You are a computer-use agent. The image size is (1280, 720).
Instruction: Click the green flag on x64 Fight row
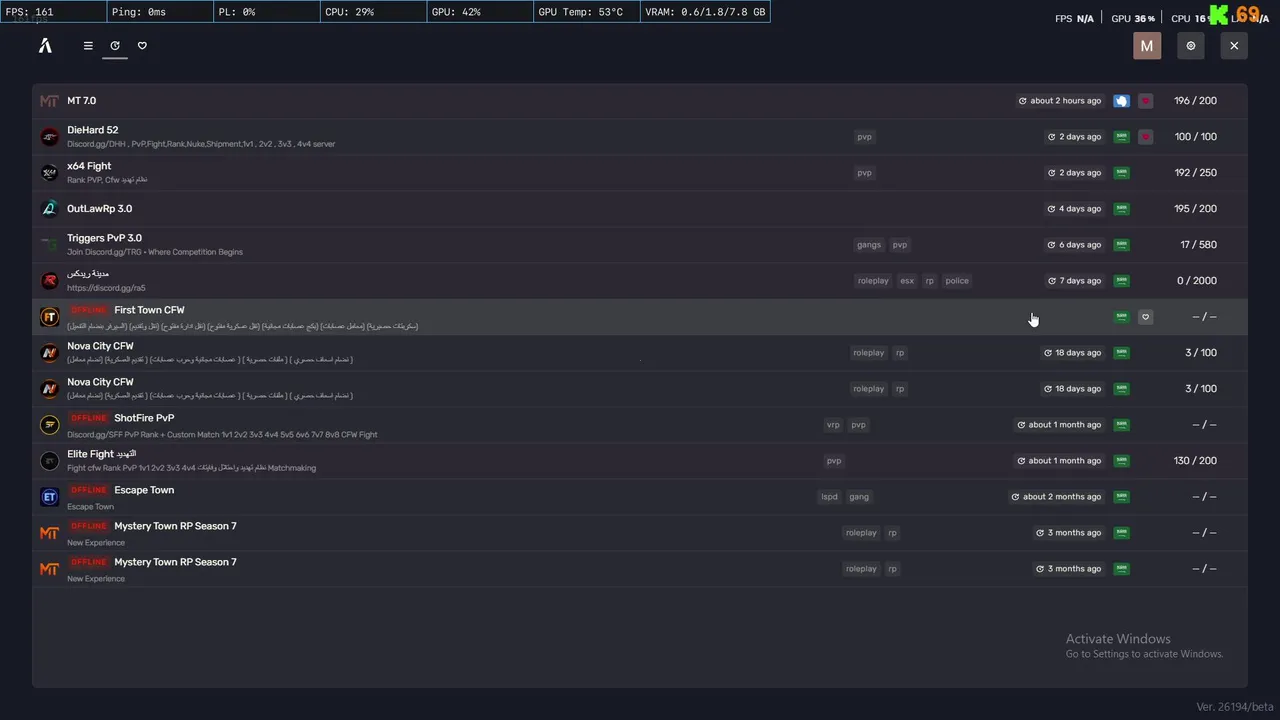[x=1122, y=173]
